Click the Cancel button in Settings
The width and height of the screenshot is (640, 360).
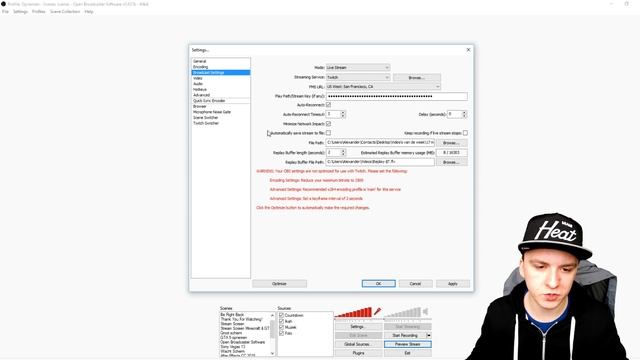pos(415,284)
